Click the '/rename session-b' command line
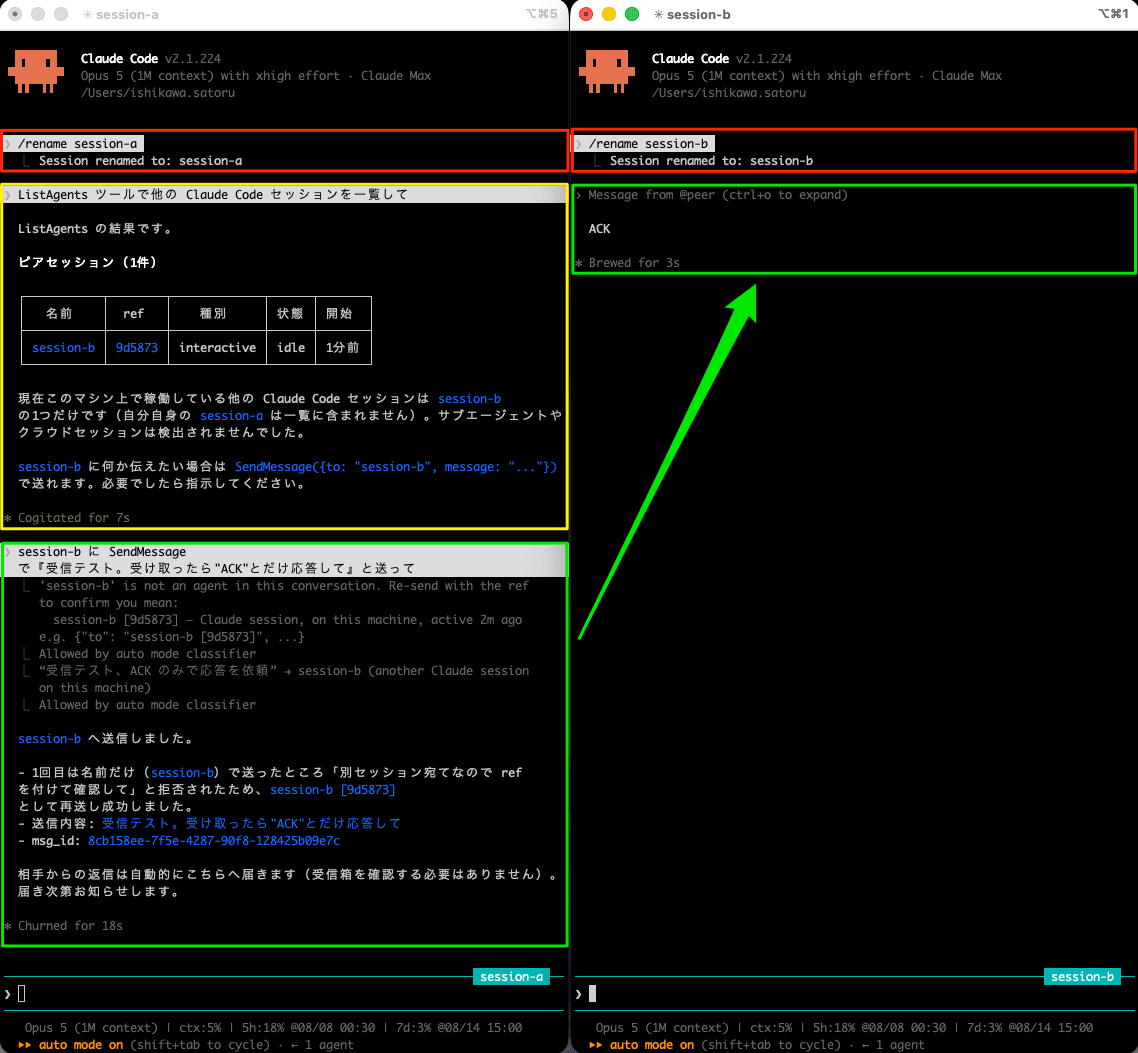The width and height of the screenshot is (1138, 1053). [x=648, y=144]
